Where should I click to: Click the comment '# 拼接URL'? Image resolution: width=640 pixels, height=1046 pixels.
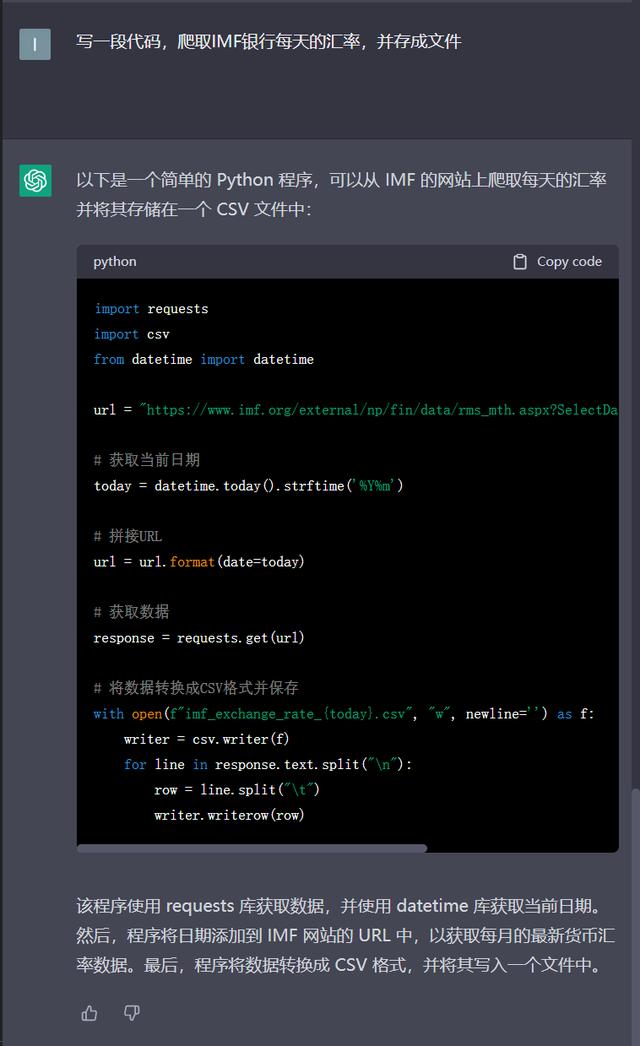[x=127, y=536]
